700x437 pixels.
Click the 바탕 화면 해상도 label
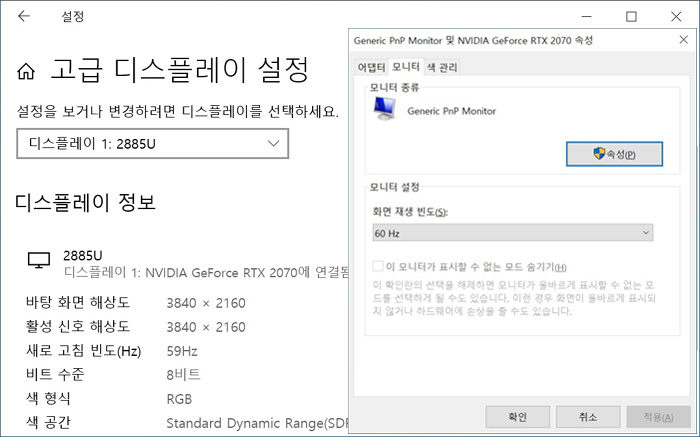pos(78,303)
